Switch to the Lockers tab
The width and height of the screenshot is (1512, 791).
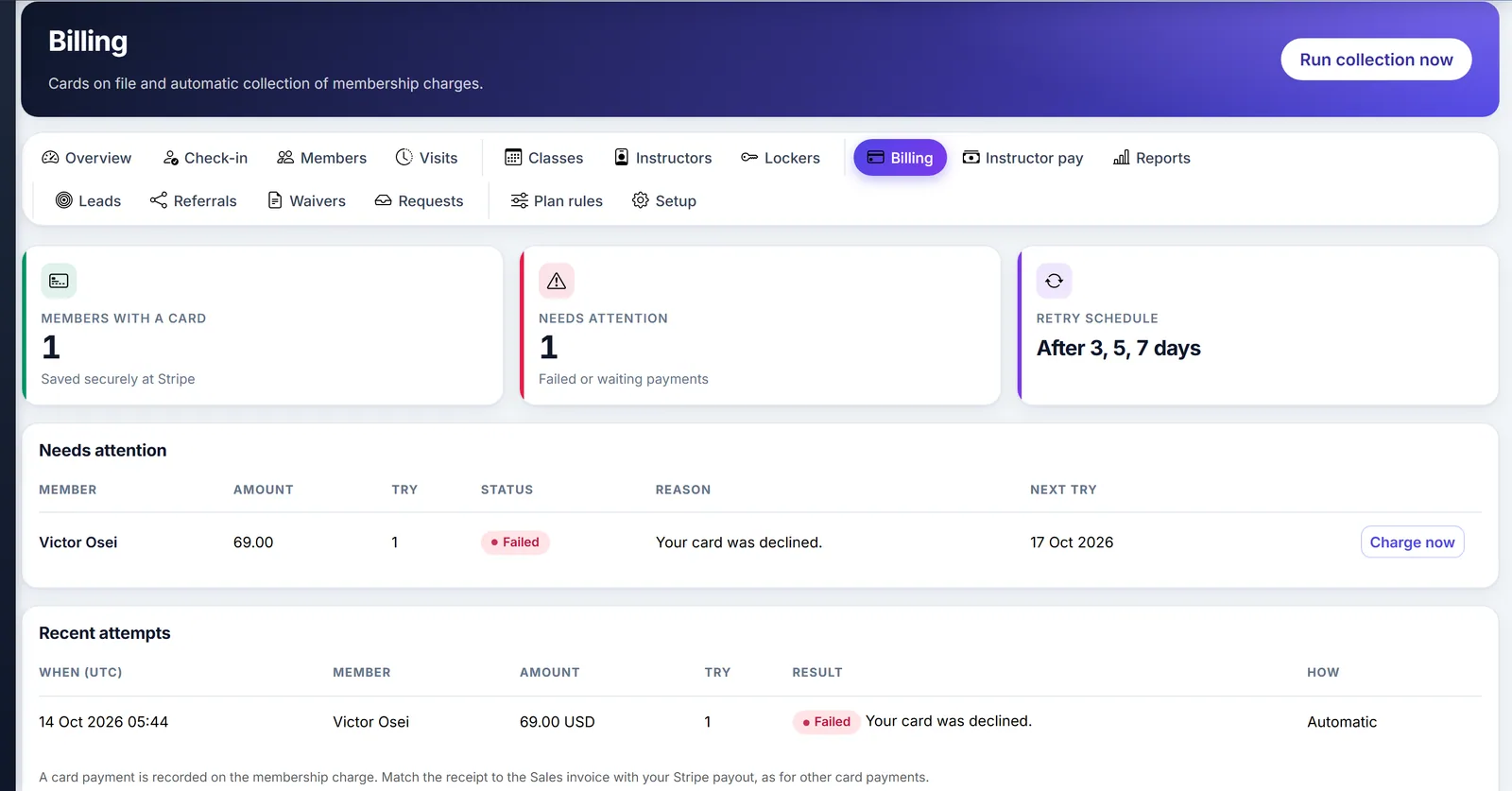click(781, 158)
